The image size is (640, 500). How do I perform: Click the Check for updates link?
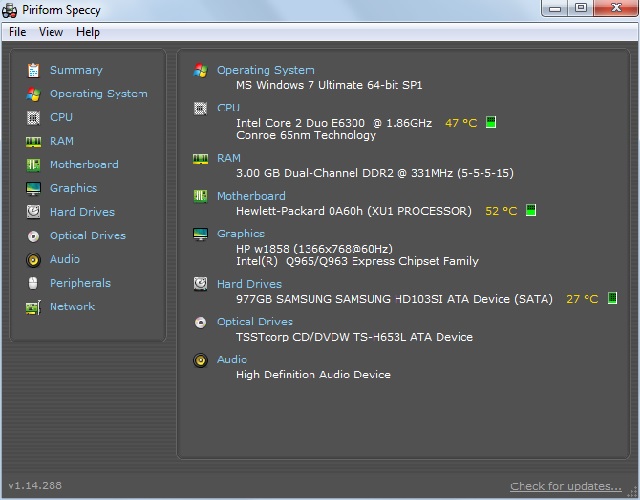(566, 486)
